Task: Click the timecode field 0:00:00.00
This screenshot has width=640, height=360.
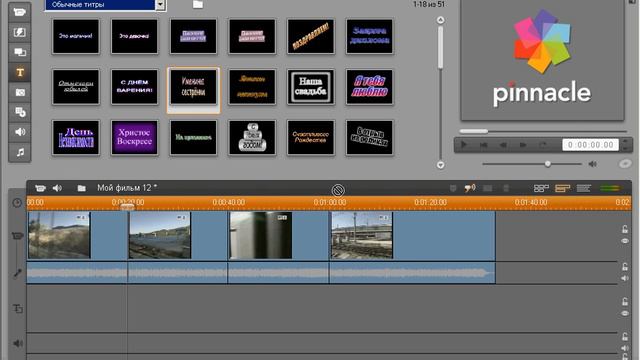Action: pos(590,145)
